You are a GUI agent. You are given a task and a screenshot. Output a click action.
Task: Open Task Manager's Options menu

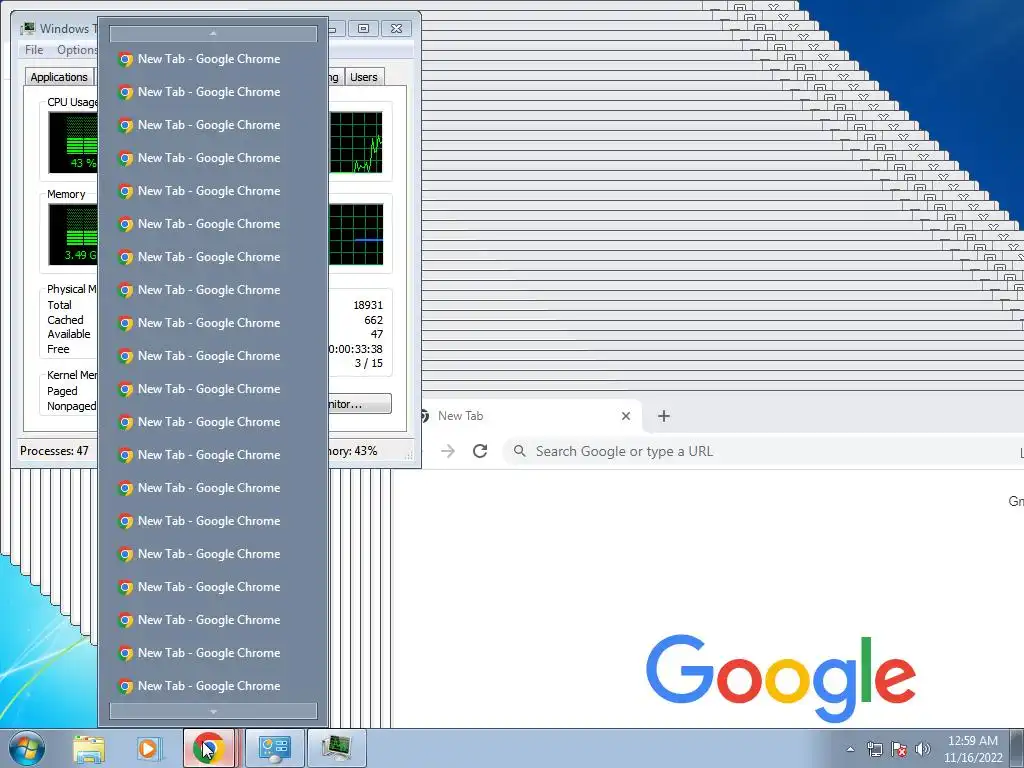coord(76,50)
